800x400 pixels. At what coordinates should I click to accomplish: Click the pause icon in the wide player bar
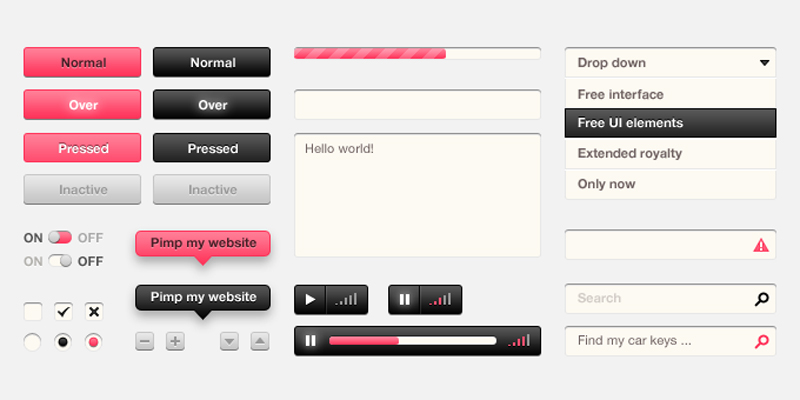[x=310, y=341]
